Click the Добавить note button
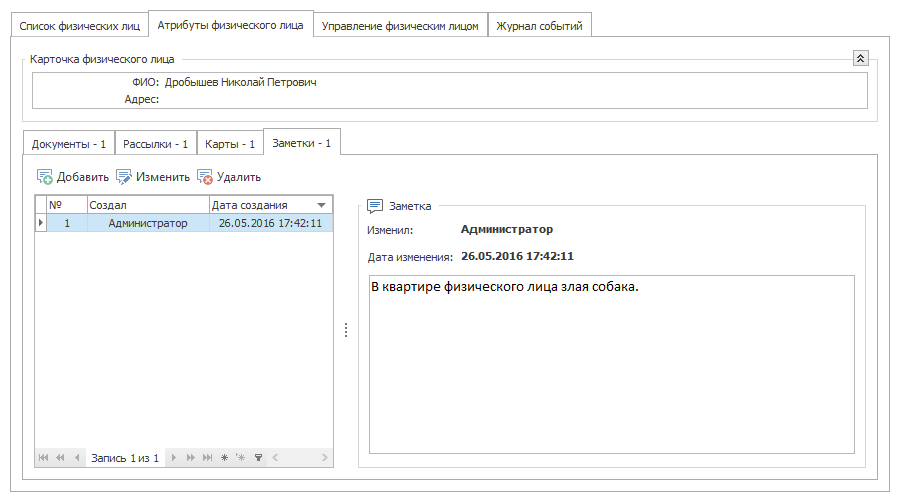 pos(73,177)
